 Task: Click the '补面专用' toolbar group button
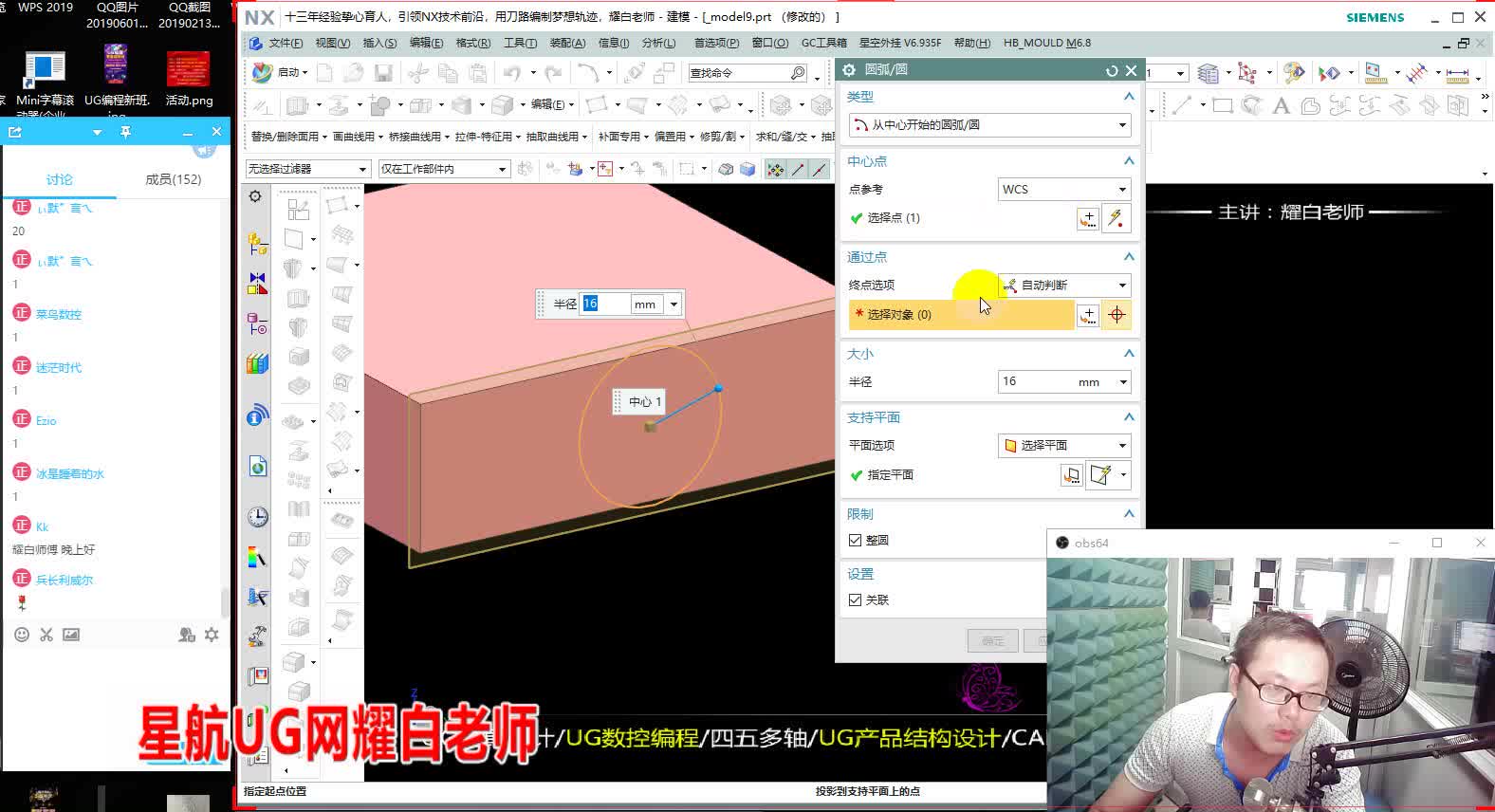623,137
